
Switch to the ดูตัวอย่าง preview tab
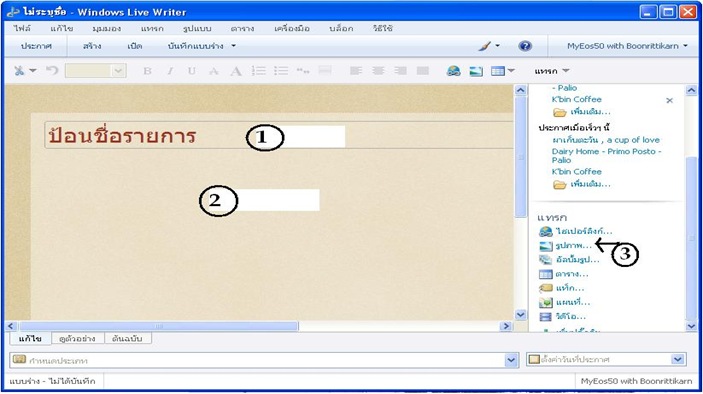[78, 339]
